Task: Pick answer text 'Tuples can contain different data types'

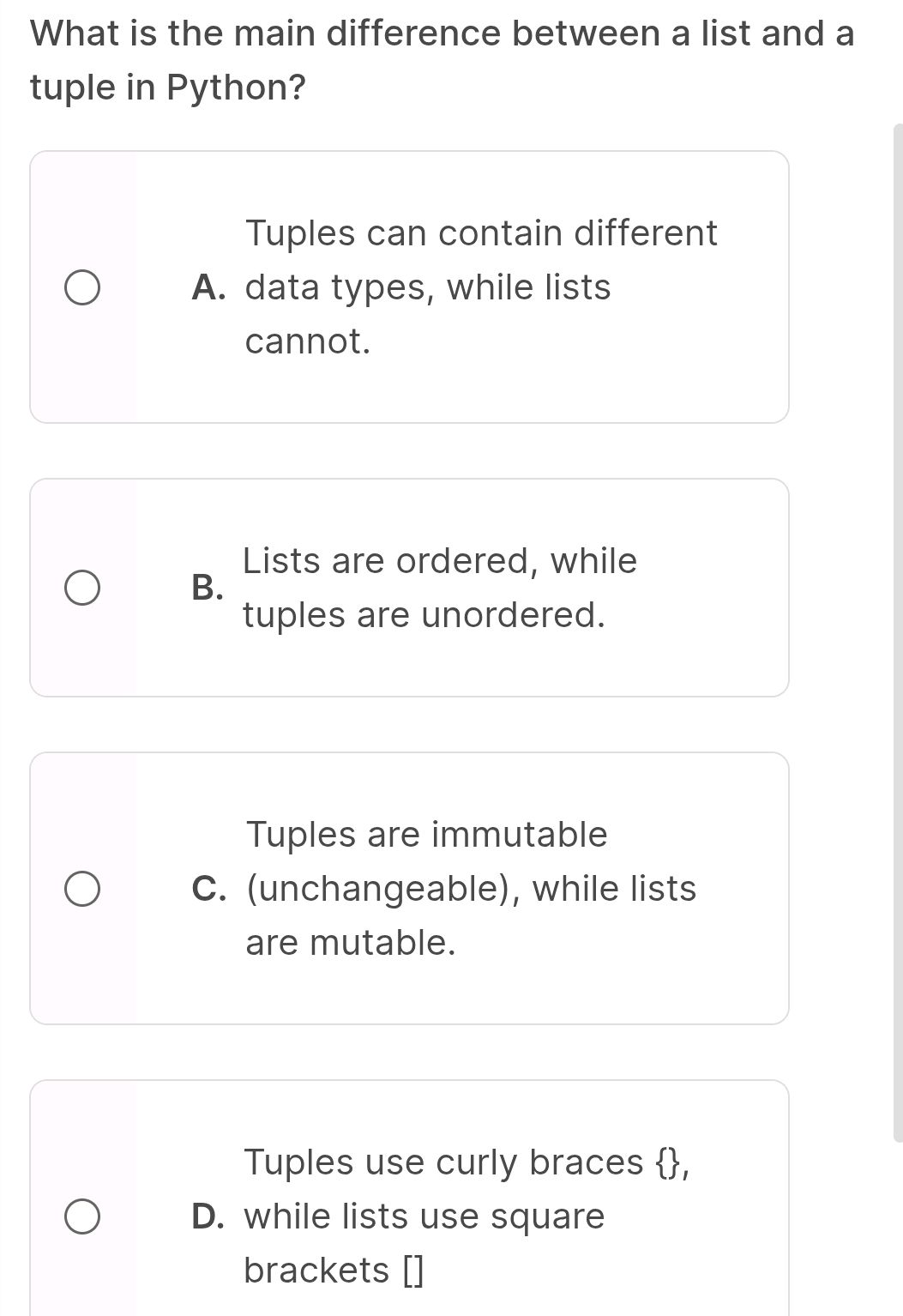Action: (x=481, y=233)
